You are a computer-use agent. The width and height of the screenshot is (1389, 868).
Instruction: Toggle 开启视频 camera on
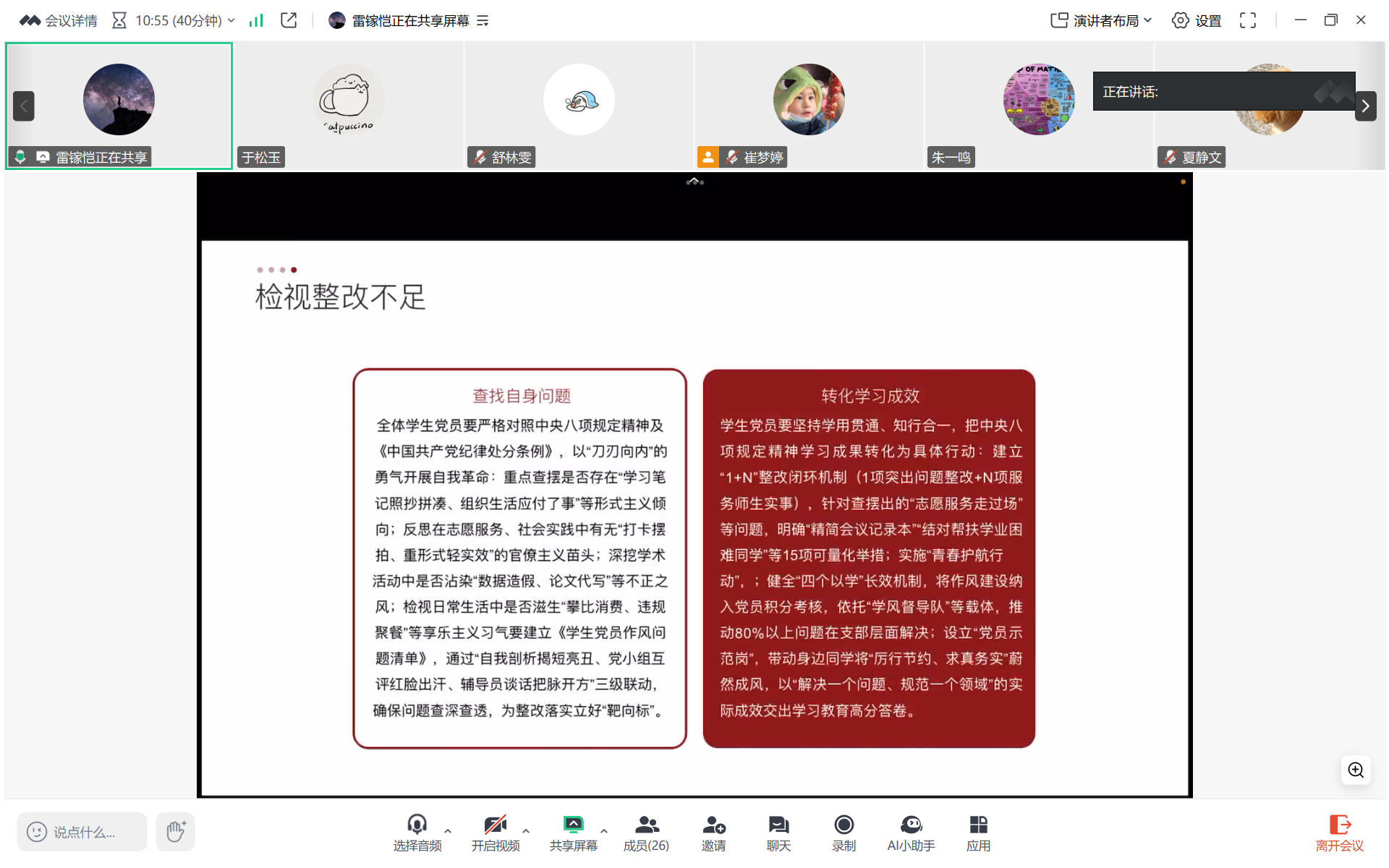click(x=495, y=832)
